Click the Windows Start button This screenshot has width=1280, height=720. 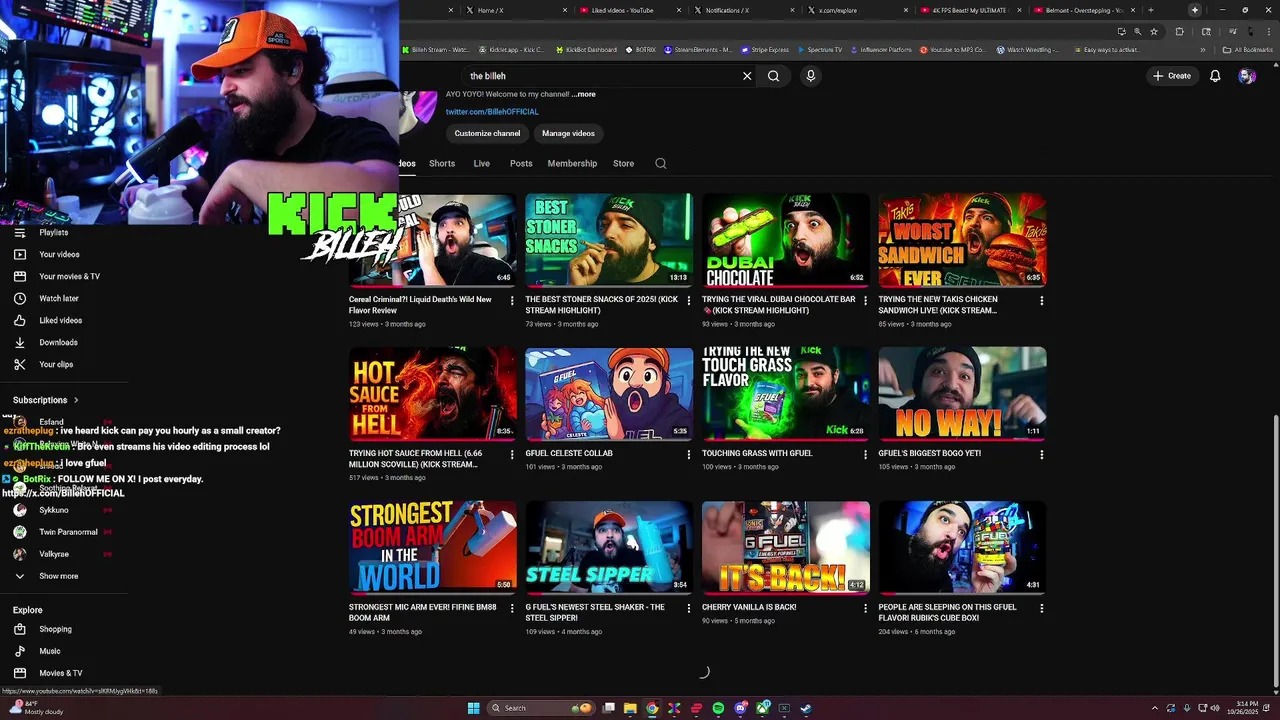click(473, 708)
